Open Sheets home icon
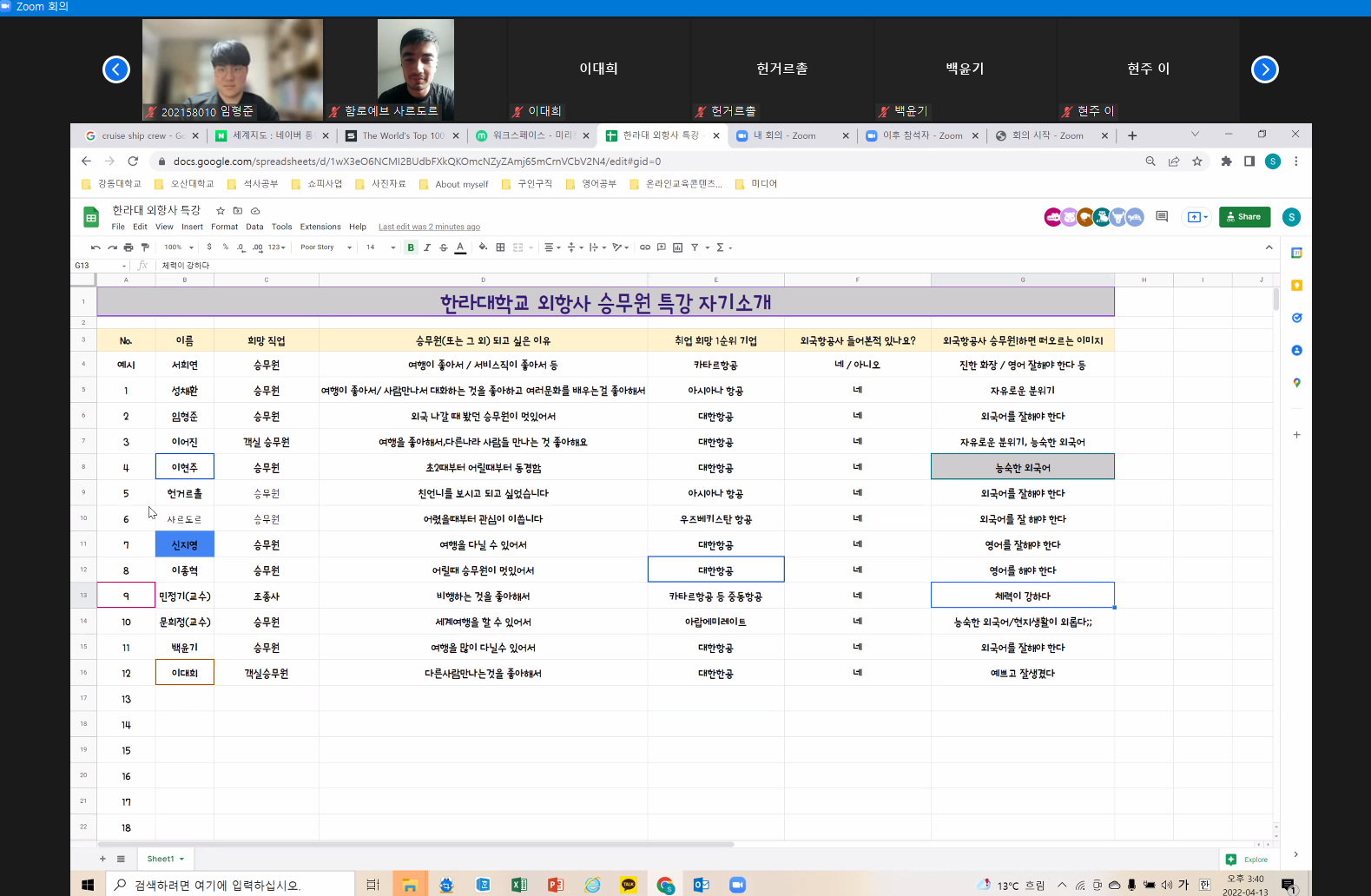Image resolution: width=1371 pixels, height=896 pixels. 91,217
